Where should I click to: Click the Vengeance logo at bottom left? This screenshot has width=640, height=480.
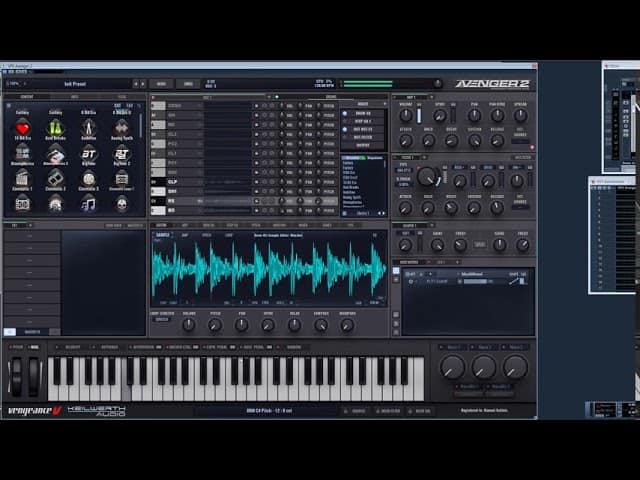coord(30,410)
